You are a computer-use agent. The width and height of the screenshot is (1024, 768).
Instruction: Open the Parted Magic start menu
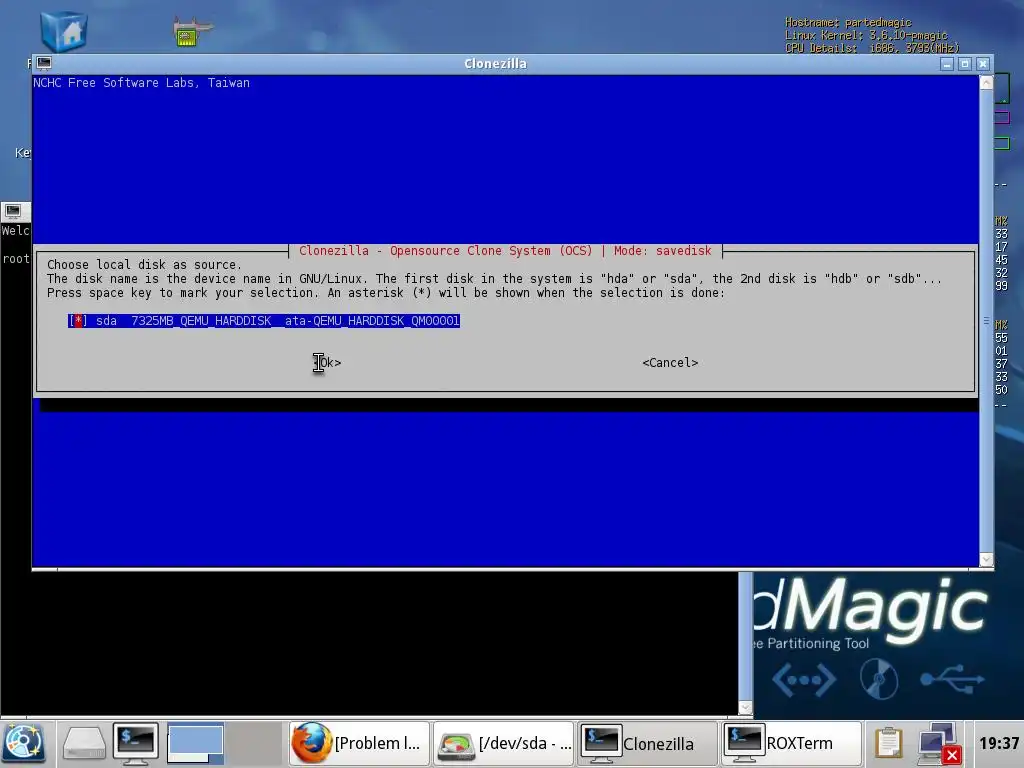pyautogui.click(x=24, y=743)
